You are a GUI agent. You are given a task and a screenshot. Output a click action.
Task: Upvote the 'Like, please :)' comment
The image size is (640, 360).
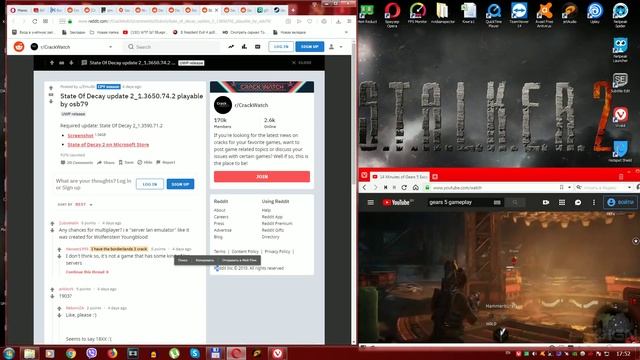click(59, 309)
